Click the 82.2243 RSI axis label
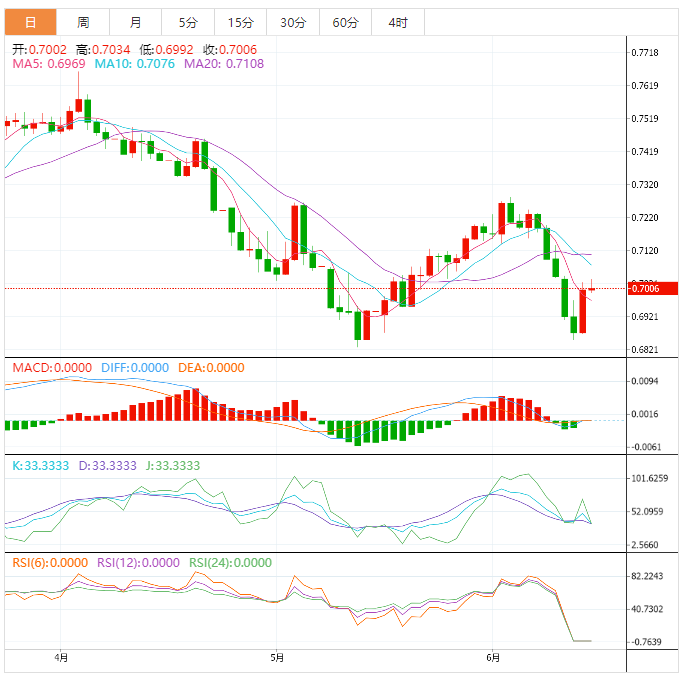 point(647,576)
